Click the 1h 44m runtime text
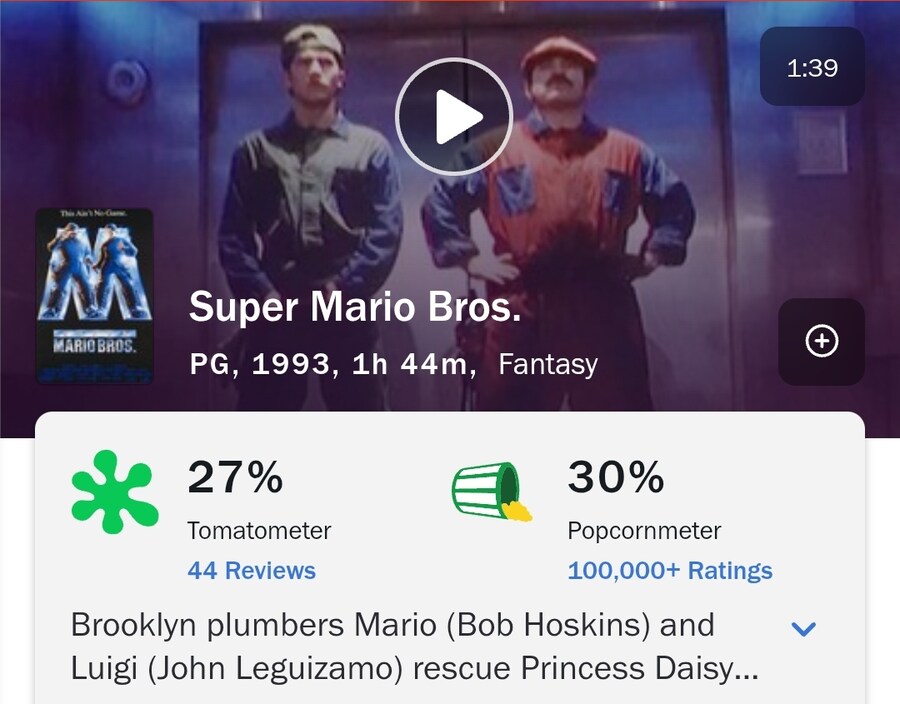Screen dimensions: 900x704 [x=410, y=364]
